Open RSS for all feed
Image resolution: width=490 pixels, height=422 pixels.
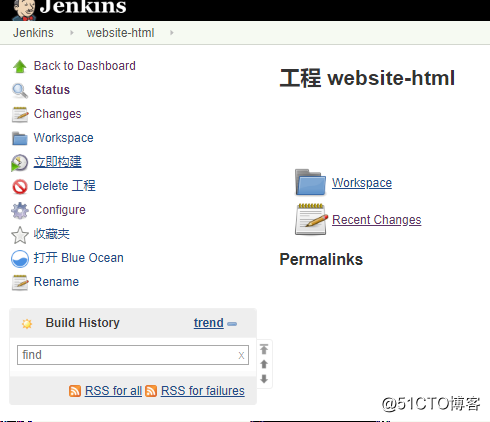[x=113, y=391]
